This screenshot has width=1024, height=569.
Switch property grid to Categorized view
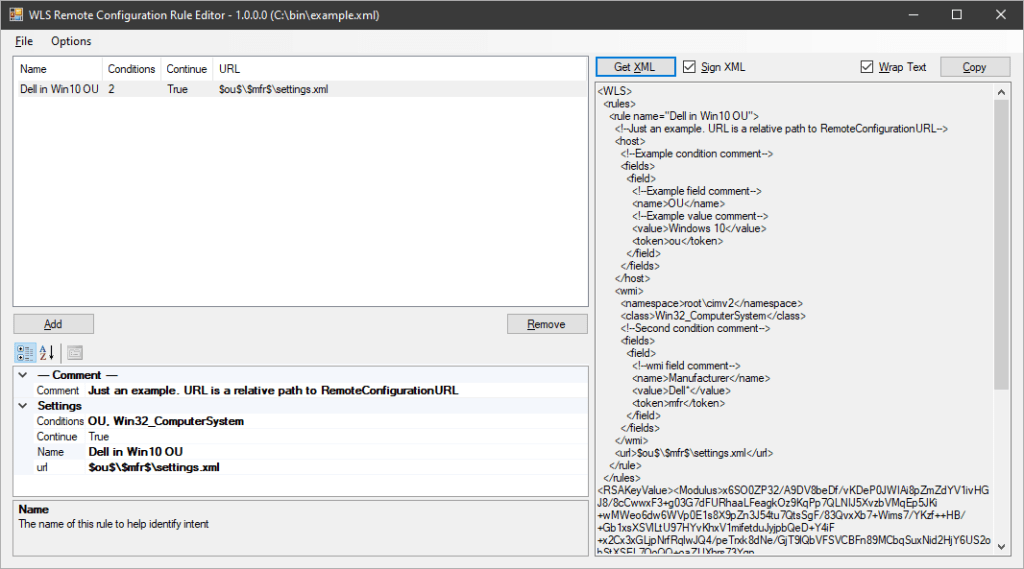pyautogui.click(x=26, y=353)
